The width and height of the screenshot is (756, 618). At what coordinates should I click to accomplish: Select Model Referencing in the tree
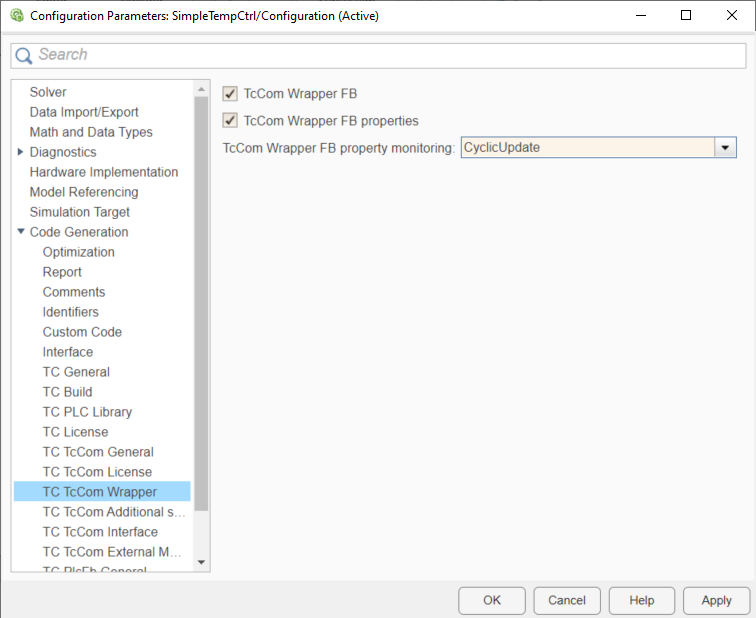(84, 192)
